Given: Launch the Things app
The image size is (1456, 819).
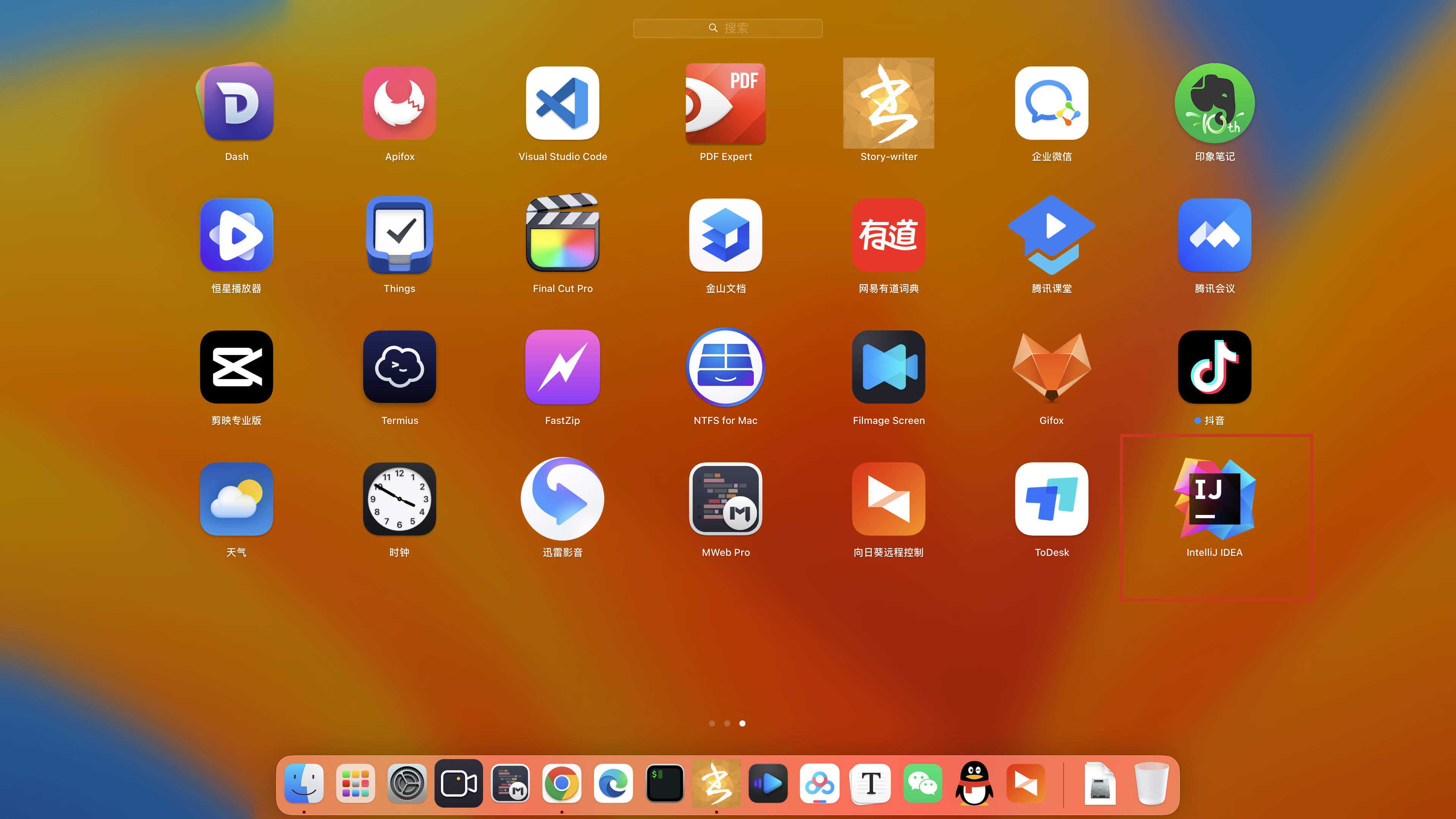Looking at the screenshot, I should click(400, 235).
